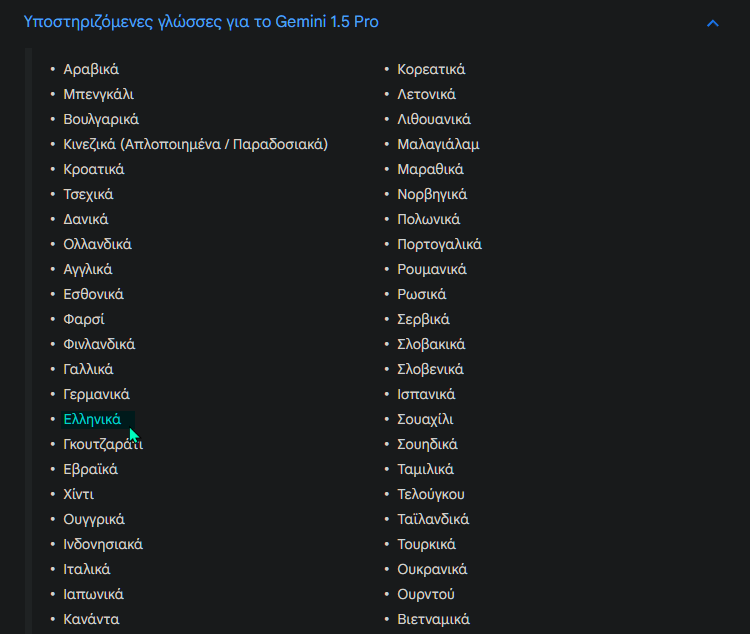
Task: Collapse the section with the chevron-up icon
Action: [x=713, y=23]
